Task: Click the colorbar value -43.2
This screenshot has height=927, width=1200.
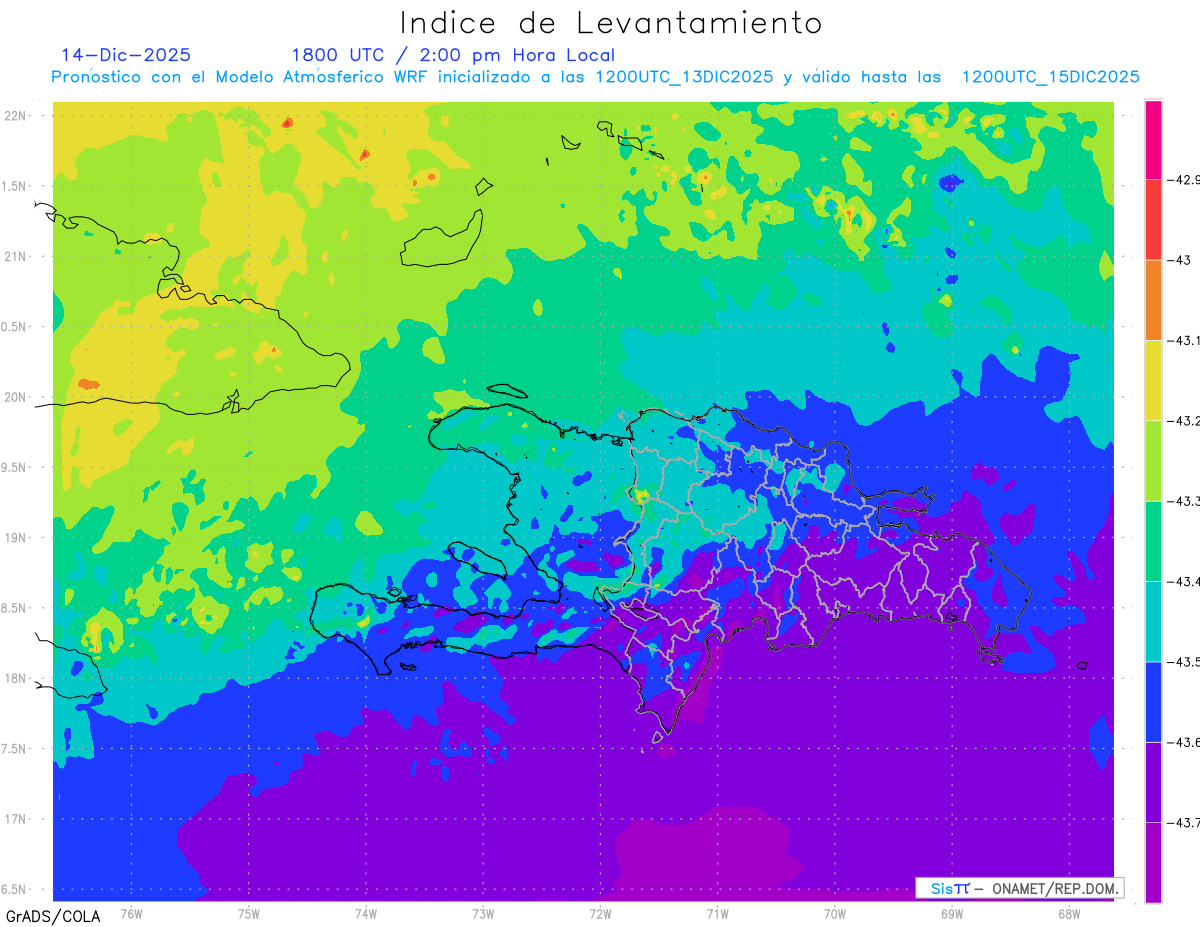Action: point(1183,420)
